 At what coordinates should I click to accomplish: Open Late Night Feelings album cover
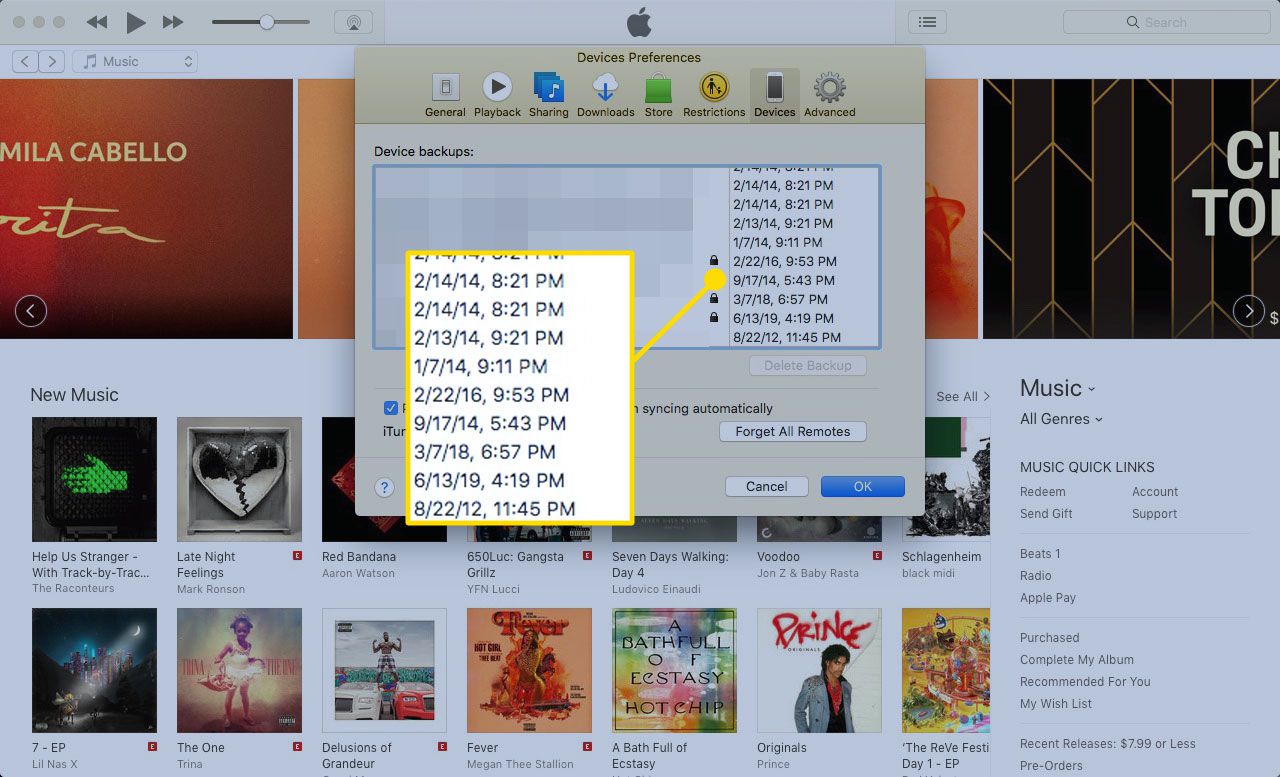(x=239, y=479)
